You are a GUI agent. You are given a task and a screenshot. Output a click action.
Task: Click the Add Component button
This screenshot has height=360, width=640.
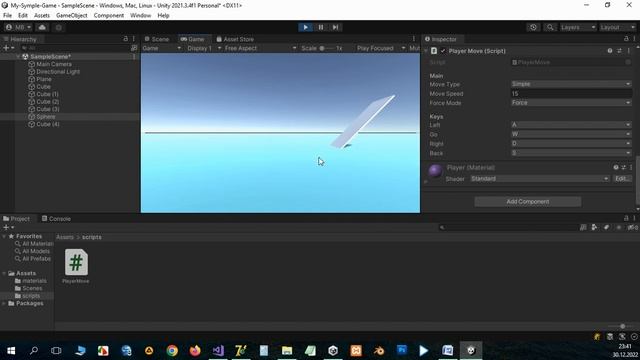(x=527, y=202)
